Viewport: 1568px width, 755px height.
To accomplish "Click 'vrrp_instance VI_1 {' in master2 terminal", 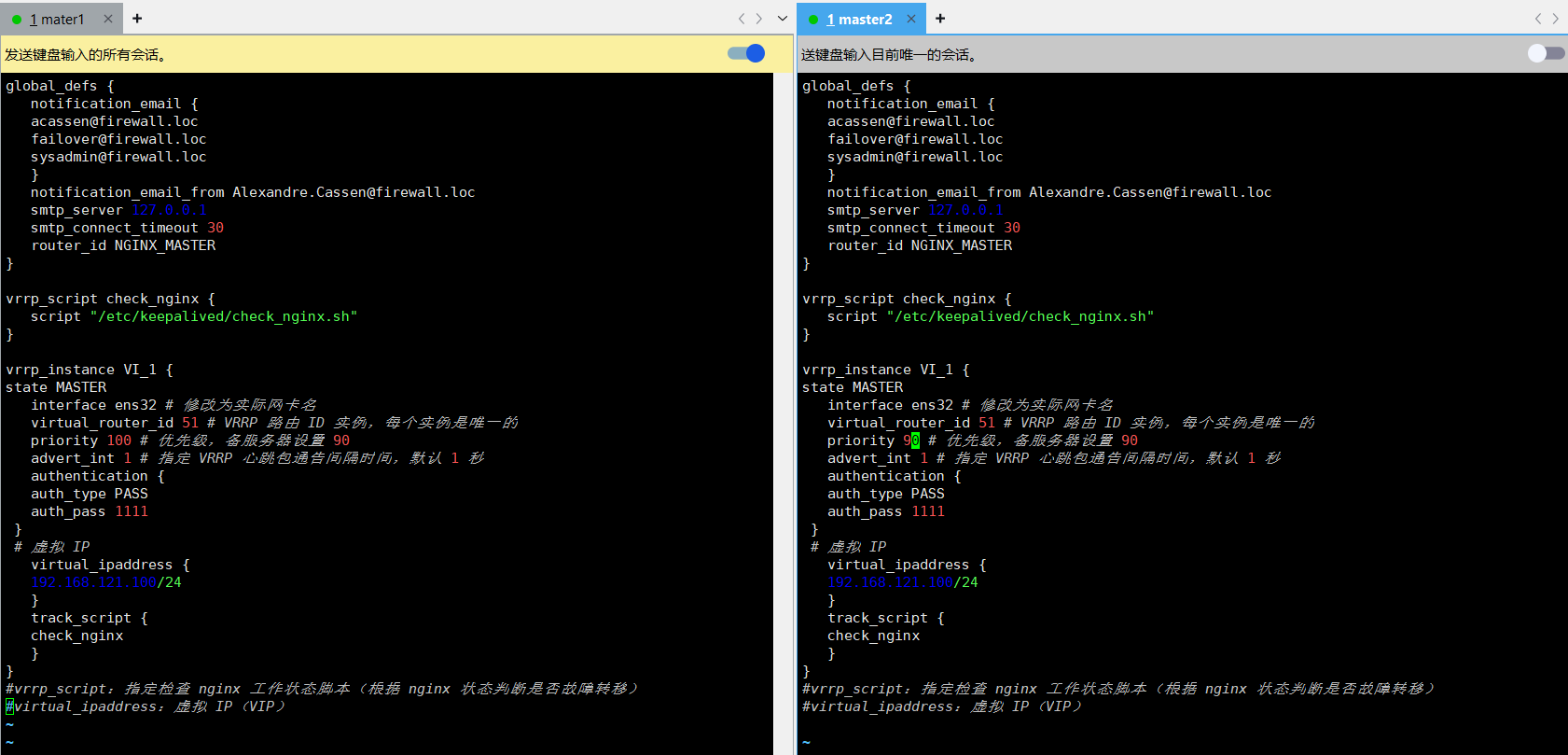I will tap(886, 370).
